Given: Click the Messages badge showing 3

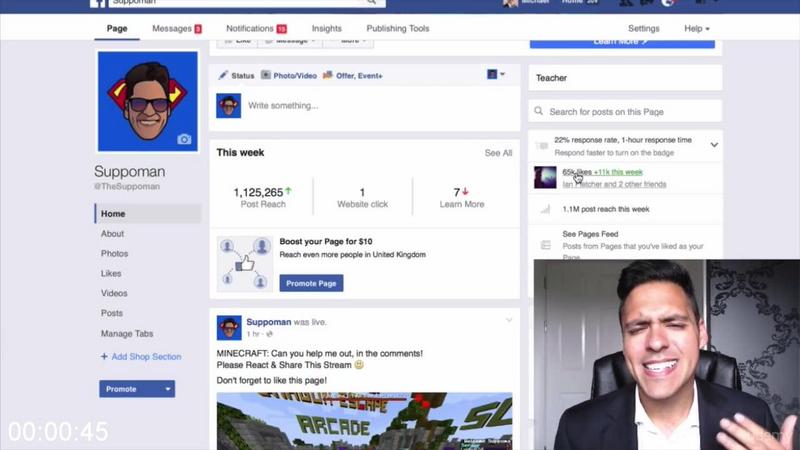Looking at the screenshot, I should (198, 29).
